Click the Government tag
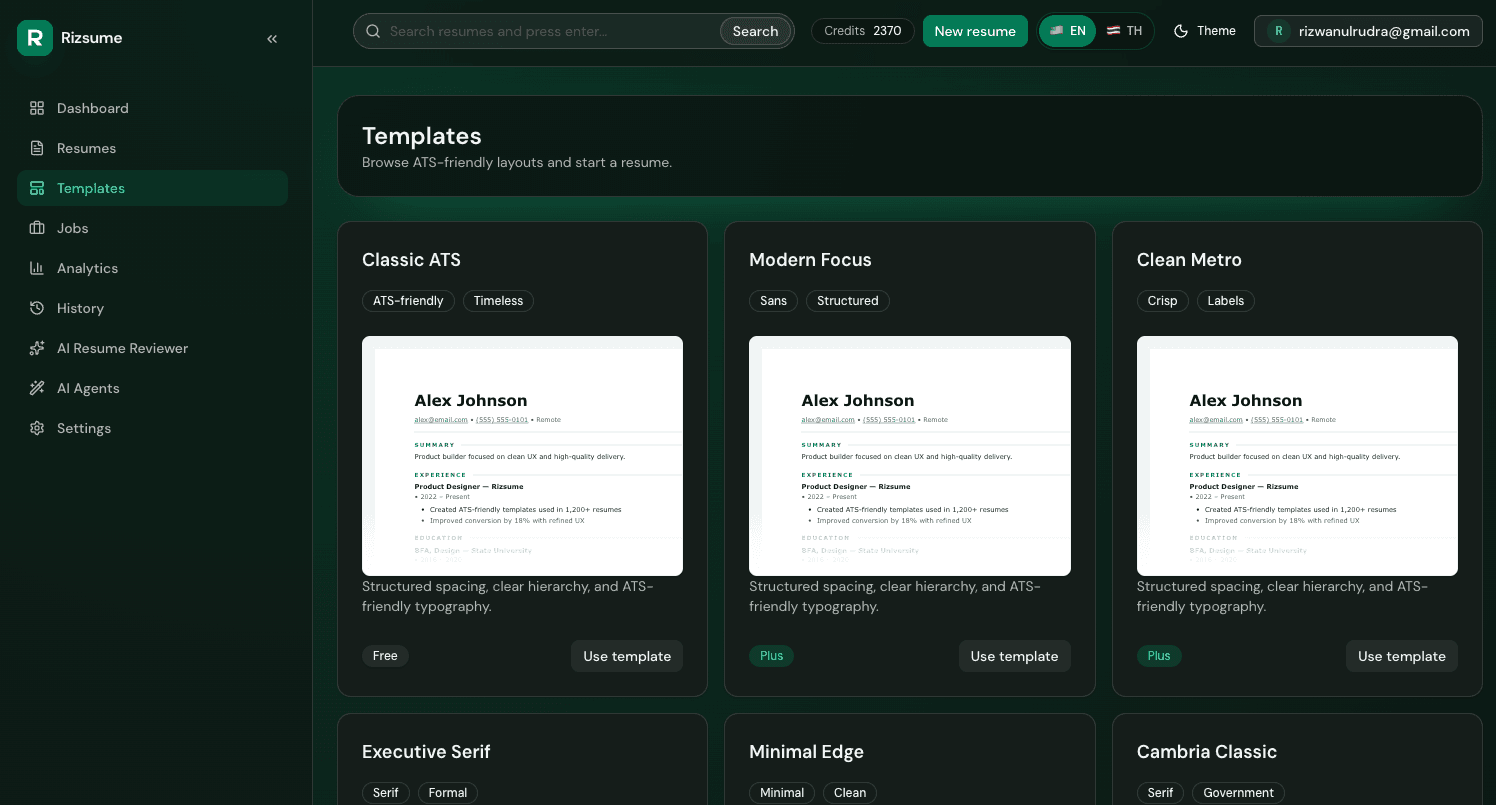Screen dimensions: 1496x805 click(1238, 793)
